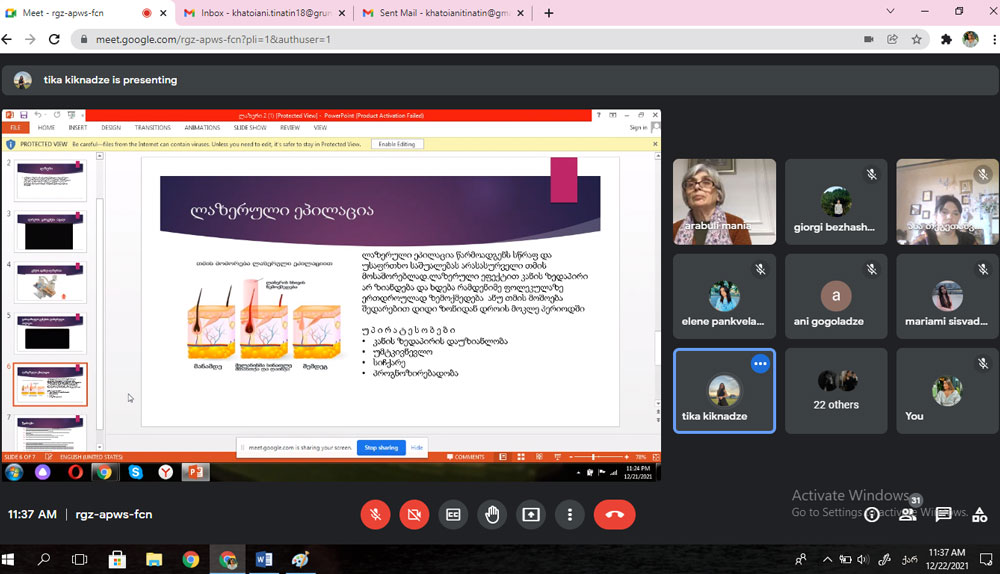Turn on closed captions
The height and width of the screenshot is (574, 1000).
tap(453, 514)
